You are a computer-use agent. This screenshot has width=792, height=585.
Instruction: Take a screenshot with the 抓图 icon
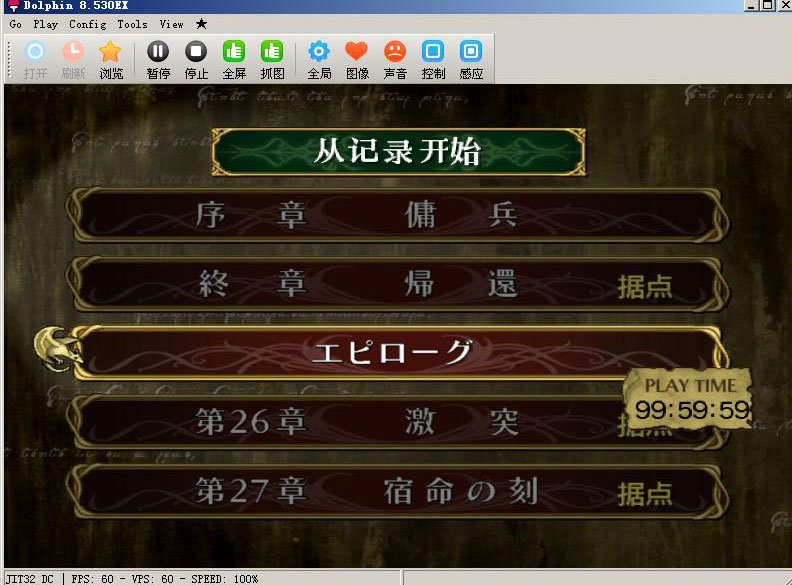(x=272, y=58)
